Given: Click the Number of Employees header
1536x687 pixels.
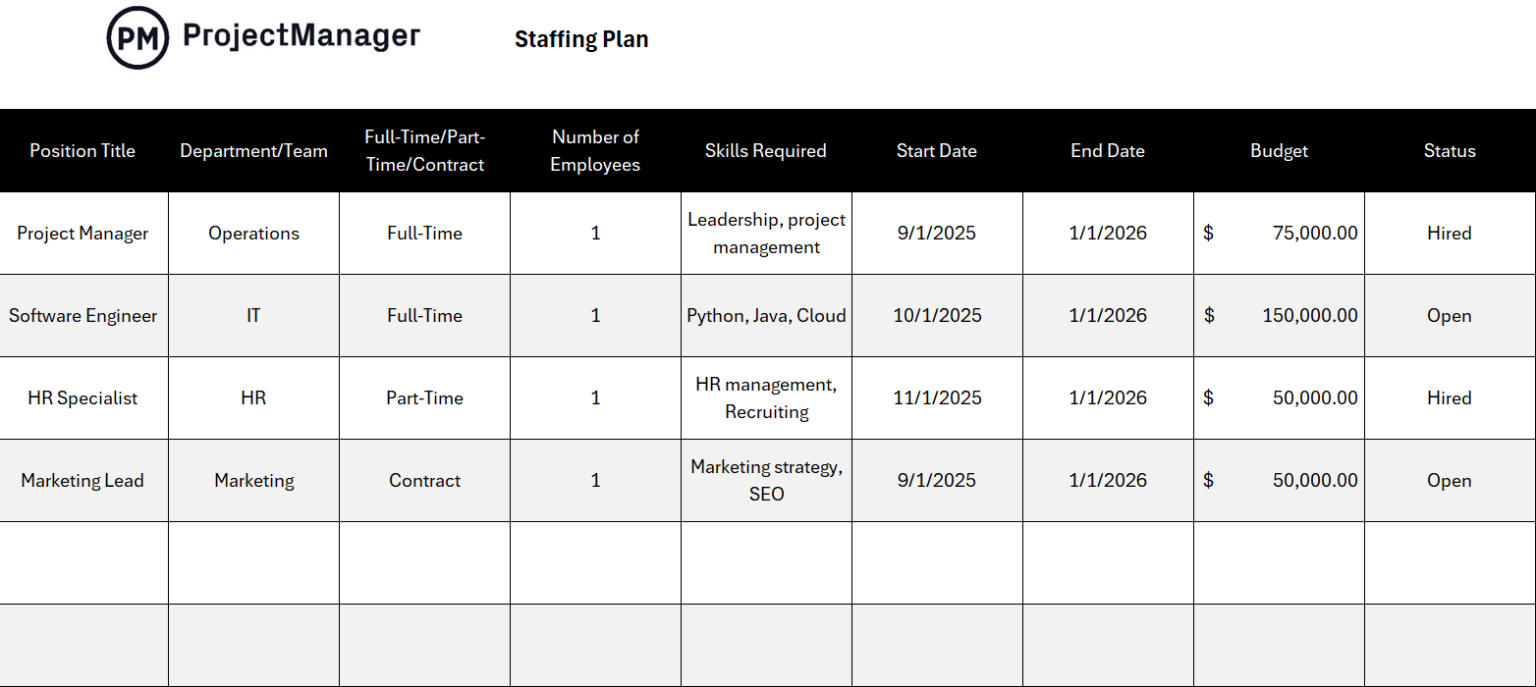Looking at the screenshot, I should [595, 151].
